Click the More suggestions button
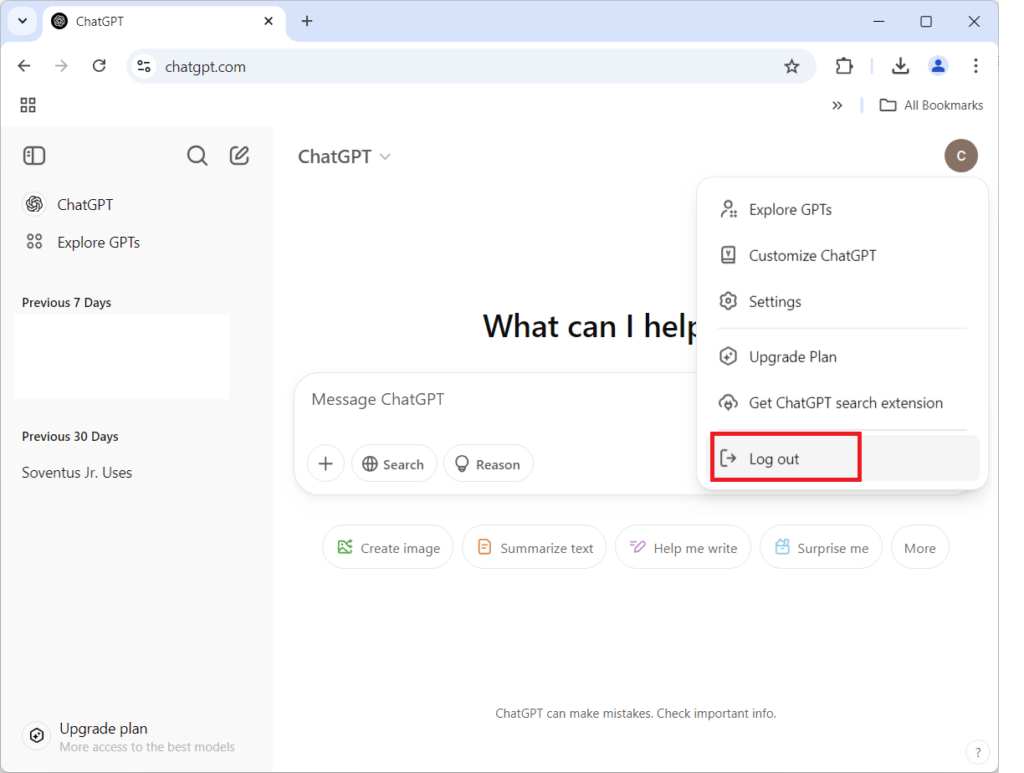This screenshot has height=773, width=1024. 920,547
